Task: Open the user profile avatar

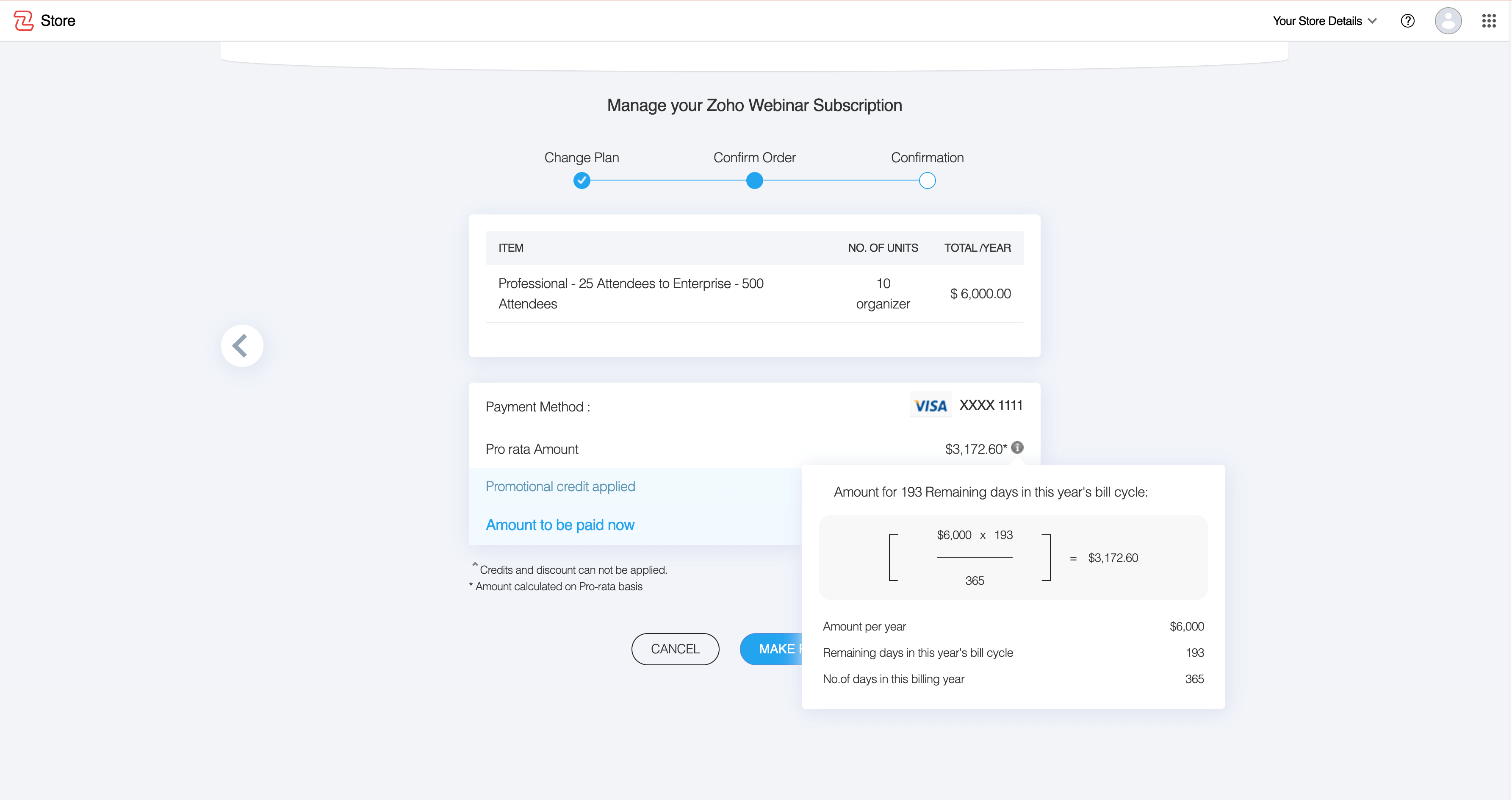Action: tap(1448, 21)
